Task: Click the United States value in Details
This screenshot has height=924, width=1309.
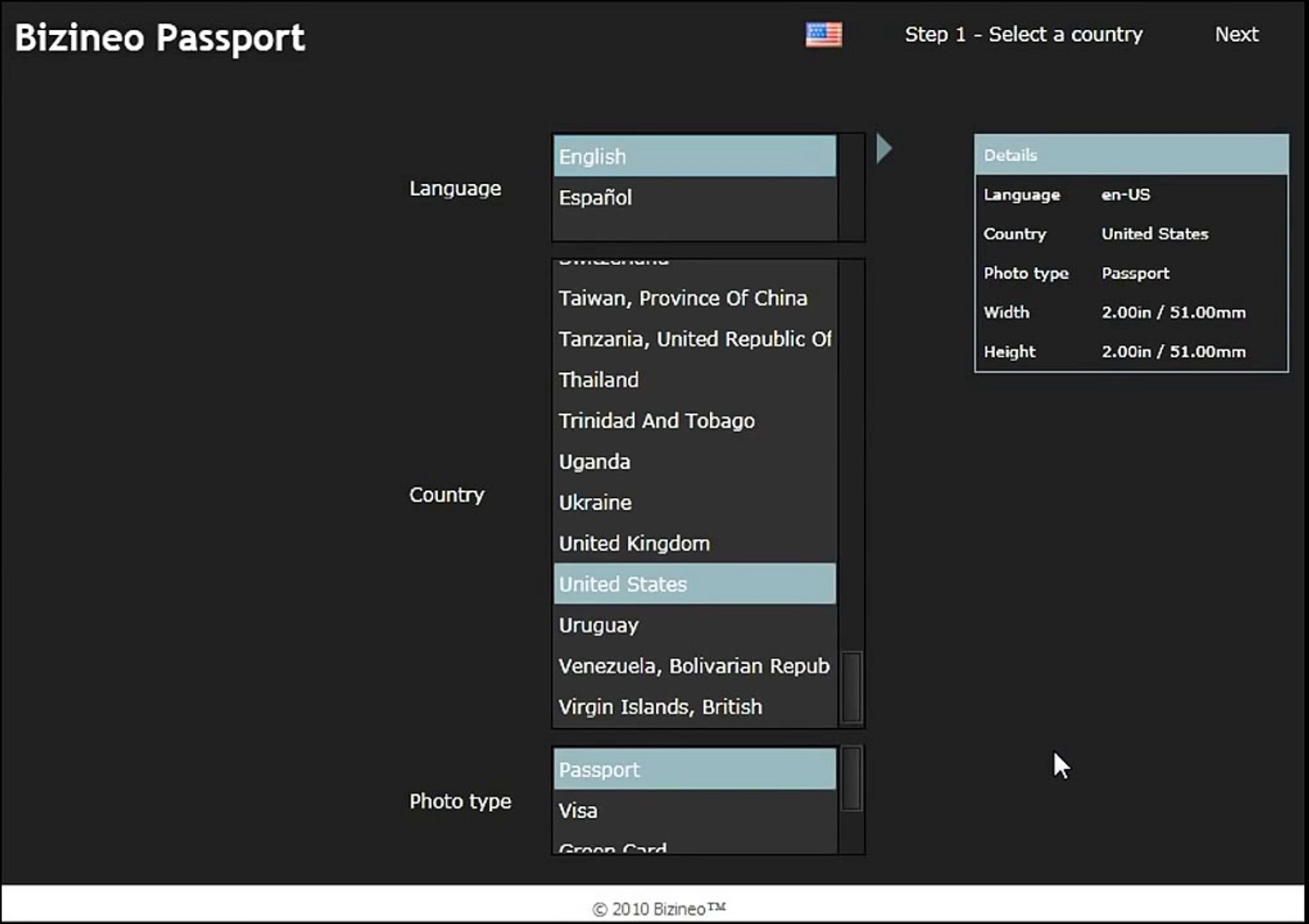Action: click(1155, 234)
